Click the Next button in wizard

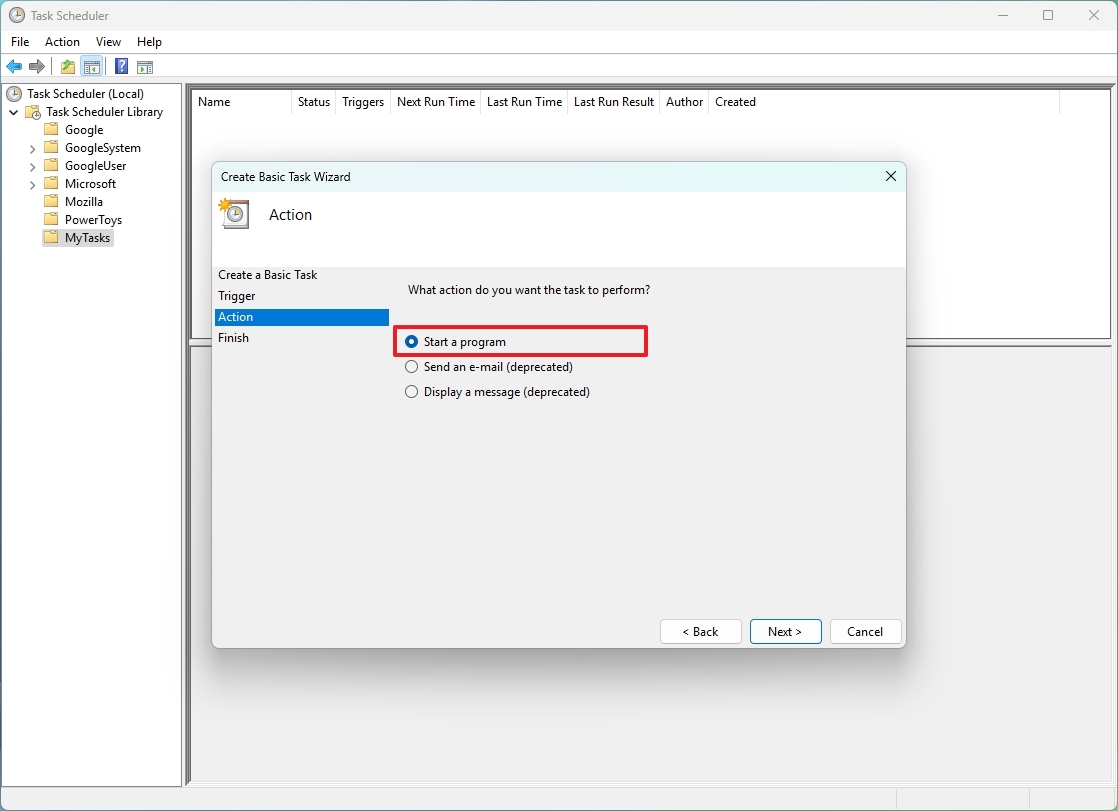coord(785,631)
